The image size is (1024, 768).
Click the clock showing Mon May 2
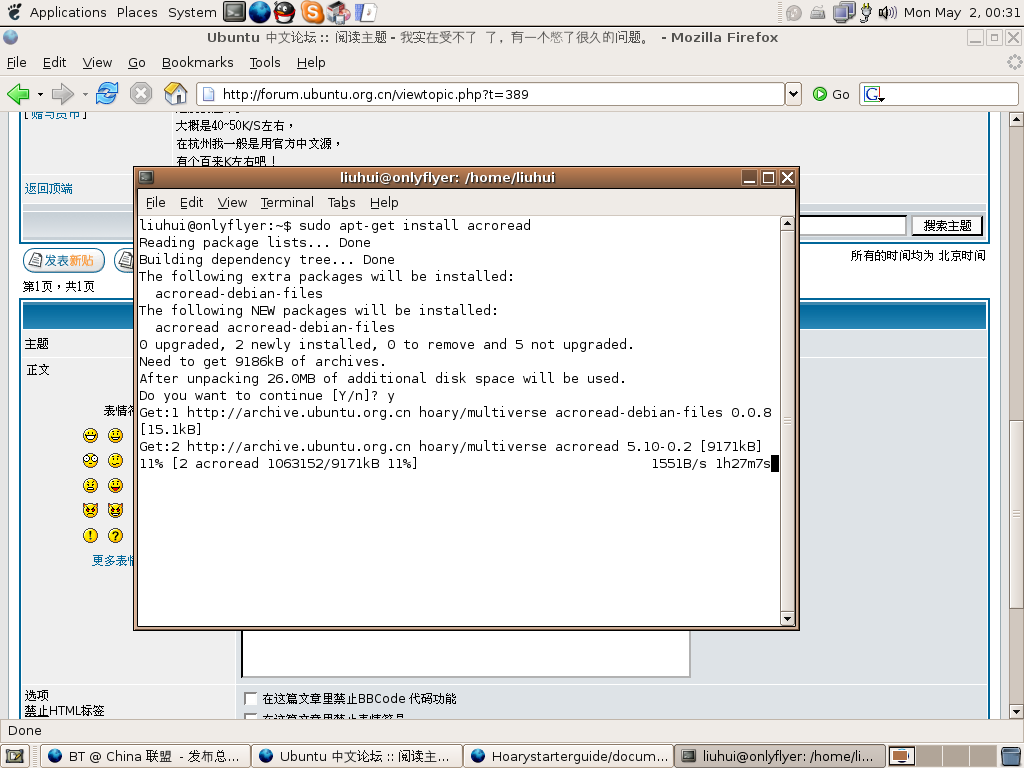[962, 12]
